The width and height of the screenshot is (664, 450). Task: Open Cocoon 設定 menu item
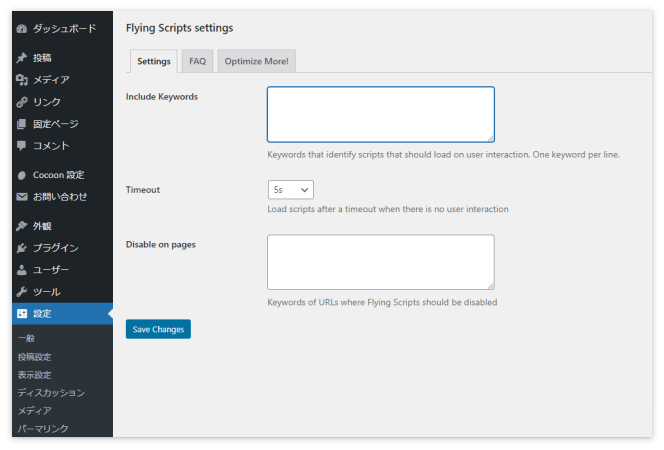coord(59,175)
